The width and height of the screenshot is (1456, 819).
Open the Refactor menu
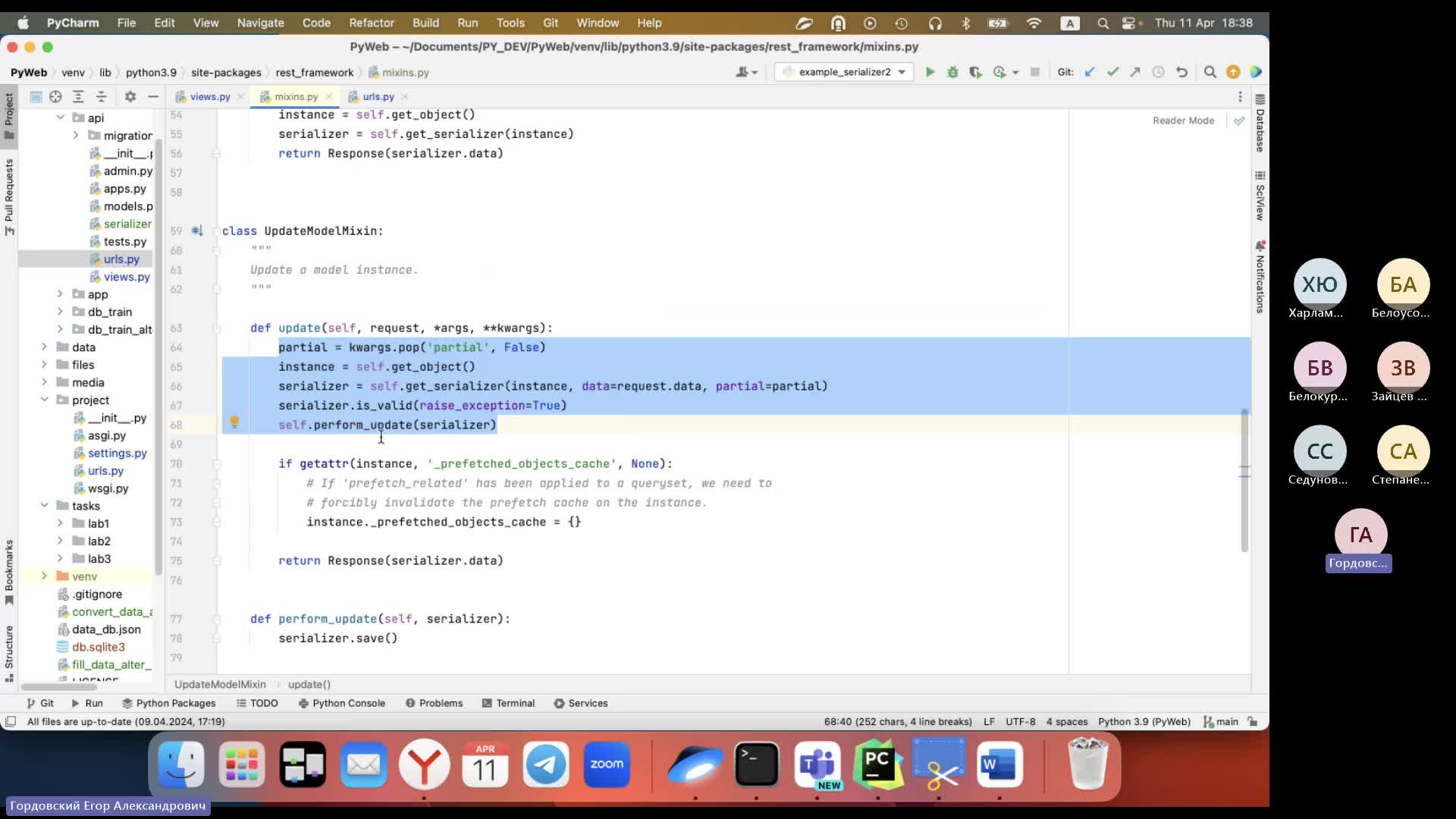[371, 23]
